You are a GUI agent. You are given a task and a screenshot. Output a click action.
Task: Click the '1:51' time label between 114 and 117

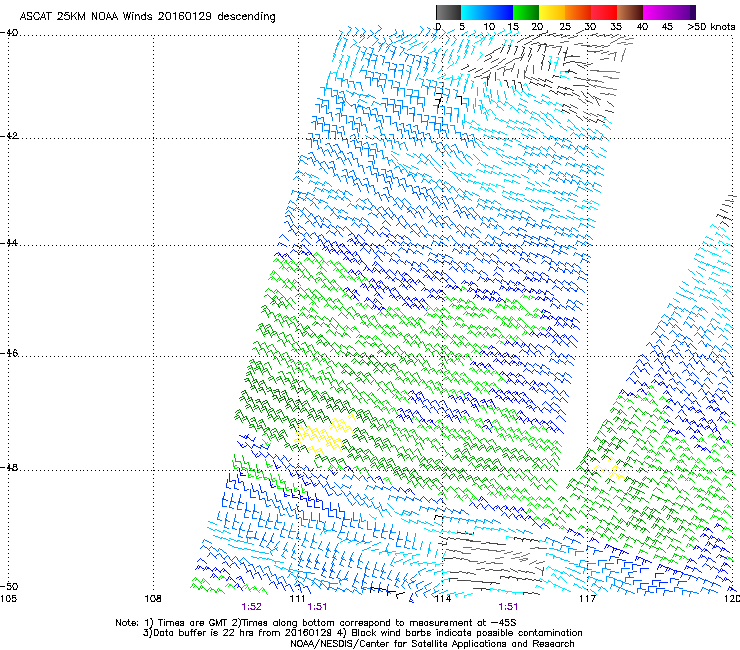point(508,607)
